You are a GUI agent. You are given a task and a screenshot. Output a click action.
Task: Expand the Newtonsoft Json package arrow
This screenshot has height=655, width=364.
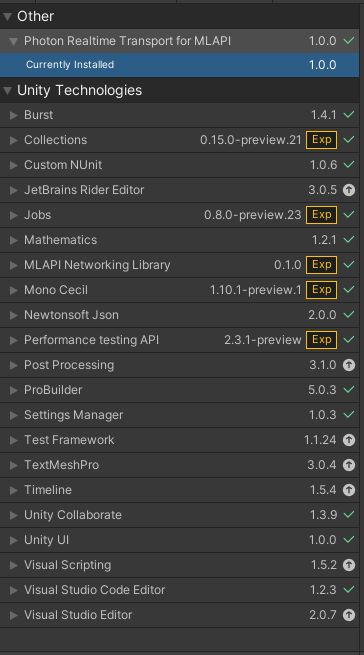coord(14,315)
